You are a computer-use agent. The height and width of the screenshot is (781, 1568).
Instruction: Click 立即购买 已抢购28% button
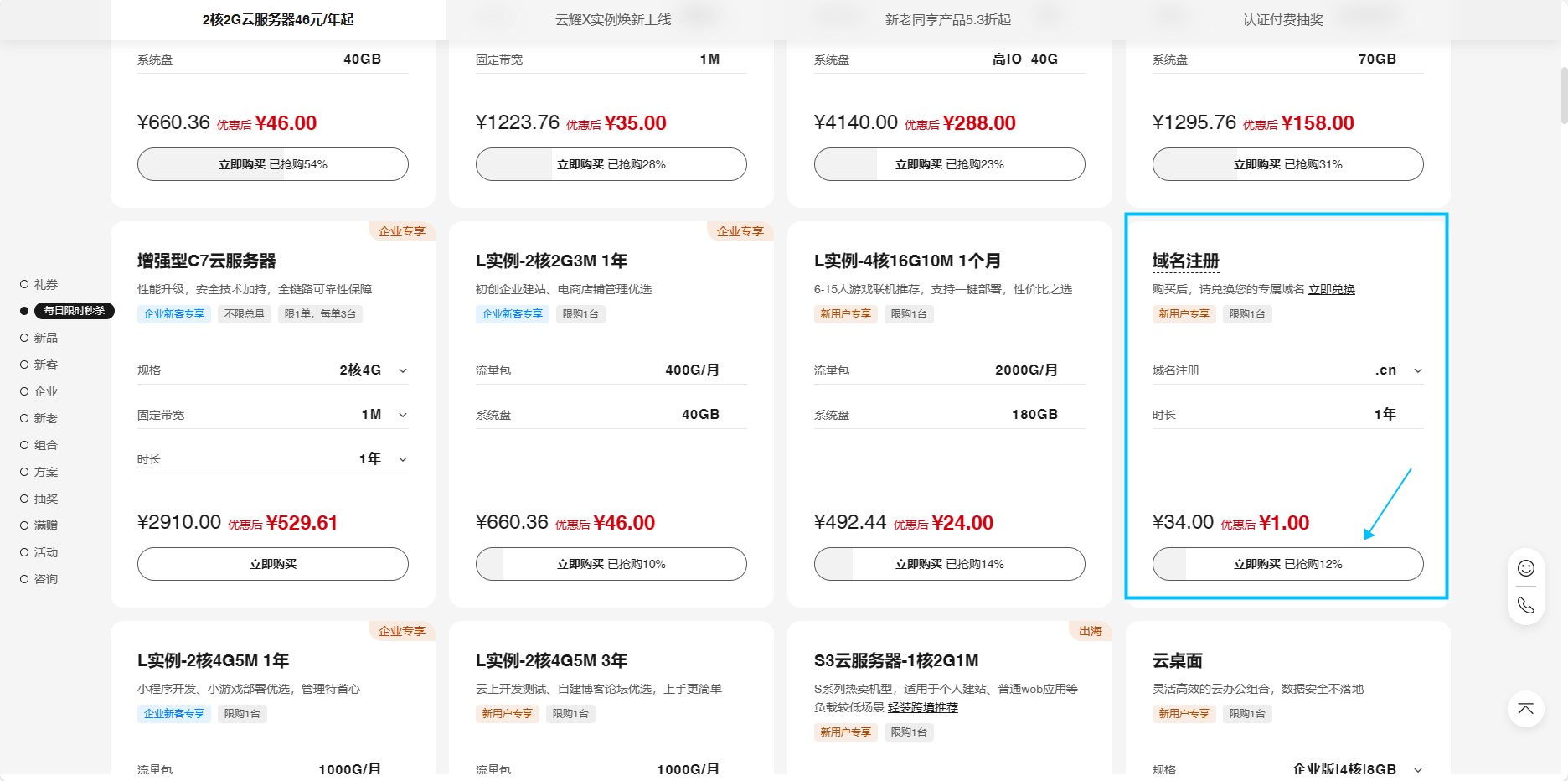click(x=611, y=164)
